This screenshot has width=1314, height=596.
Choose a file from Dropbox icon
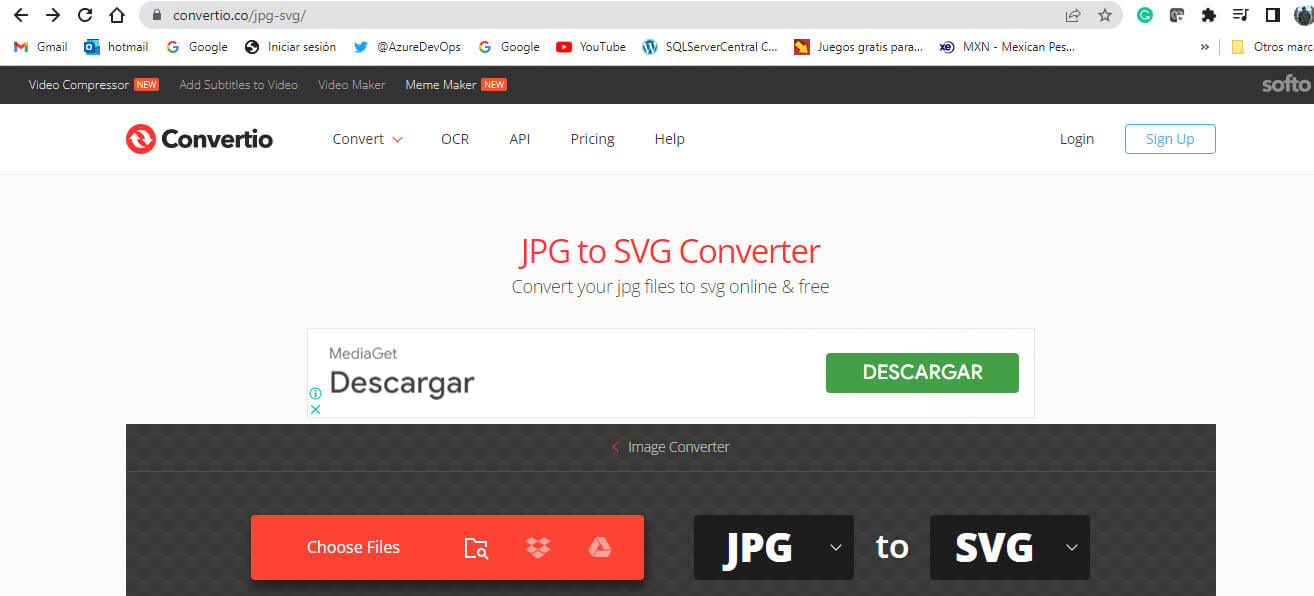[538, 548]
